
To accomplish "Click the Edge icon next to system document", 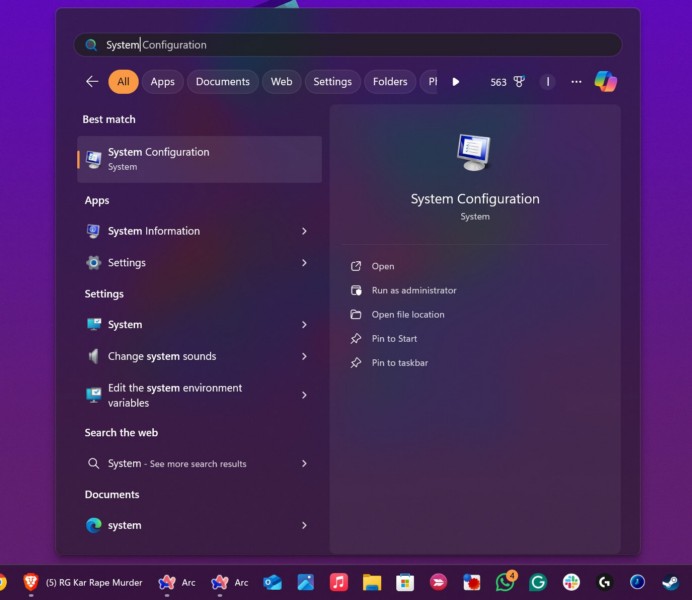I will click(94, 525).
